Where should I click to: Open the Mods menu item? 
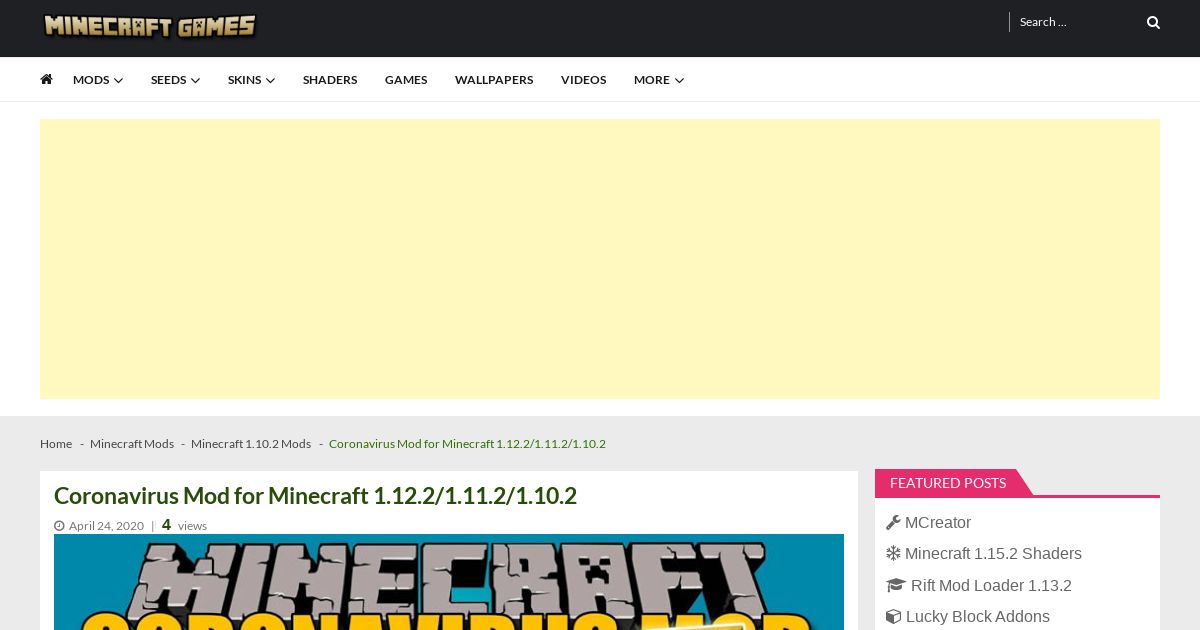tap(91, 80)
